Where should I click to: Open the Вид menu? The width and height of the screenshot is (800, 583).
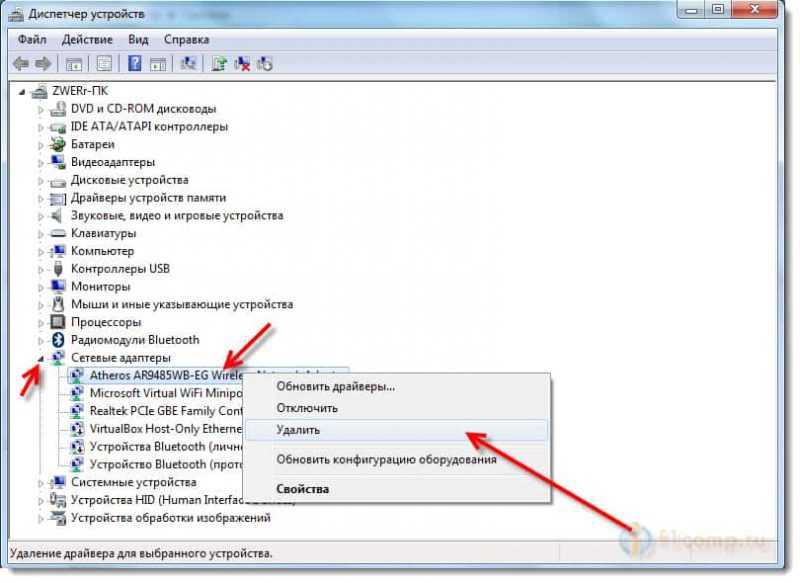(x=138, y=39)
